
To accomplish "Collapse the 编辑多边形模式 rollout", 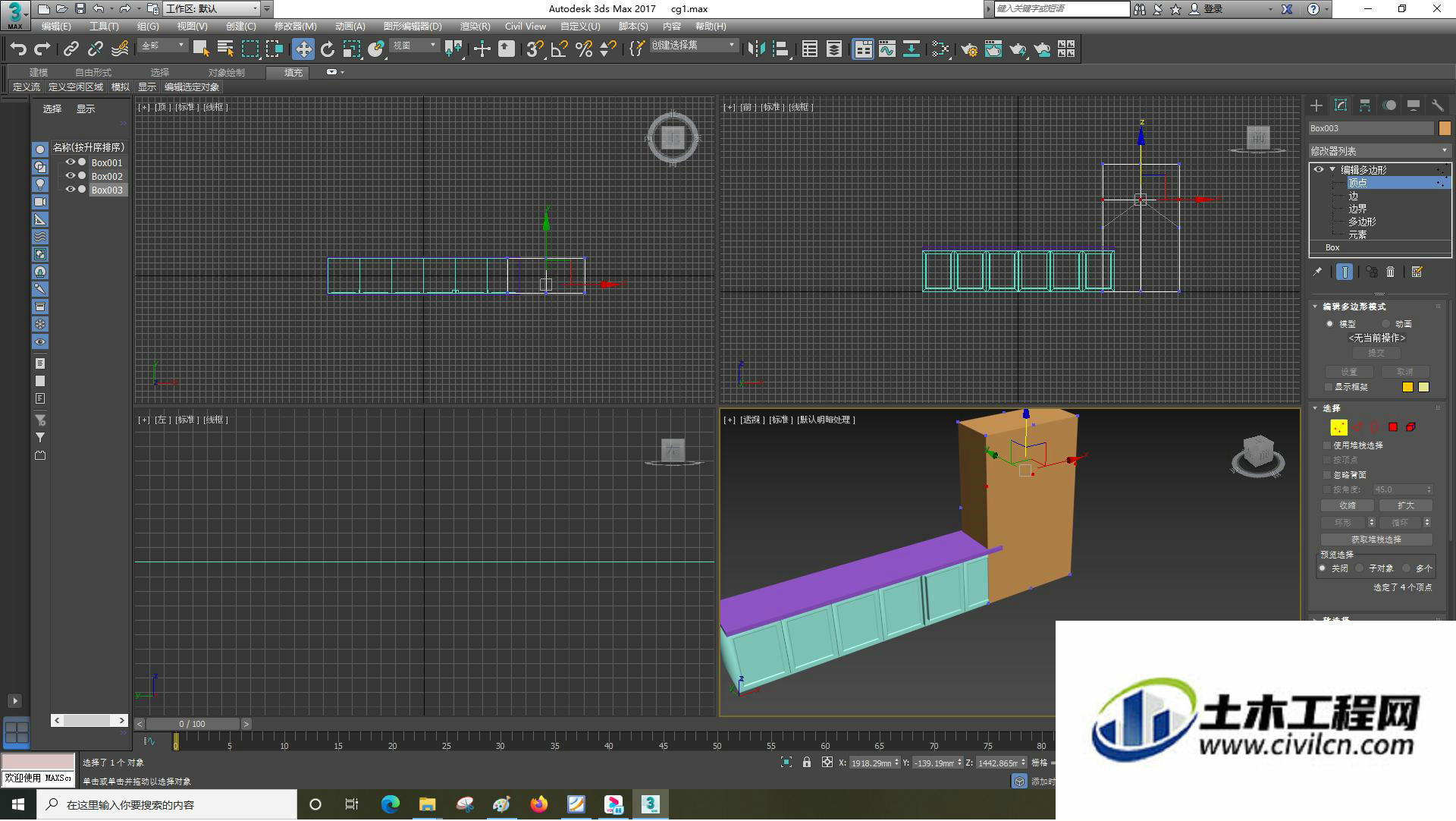I will (1315, 307).
